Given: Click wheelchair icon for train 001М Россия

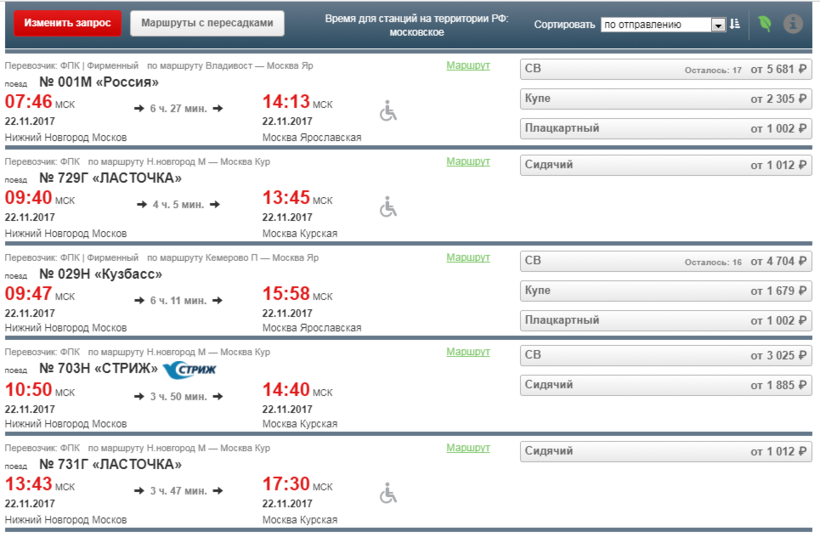Looking at the screenshot, I should 388,111.
